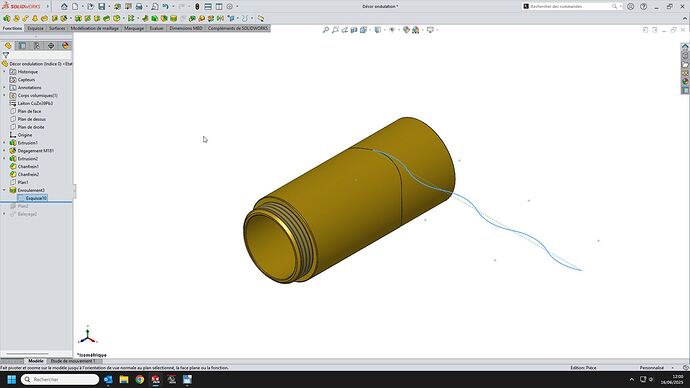Save the document with the floppy disk icon

(102, 7)
